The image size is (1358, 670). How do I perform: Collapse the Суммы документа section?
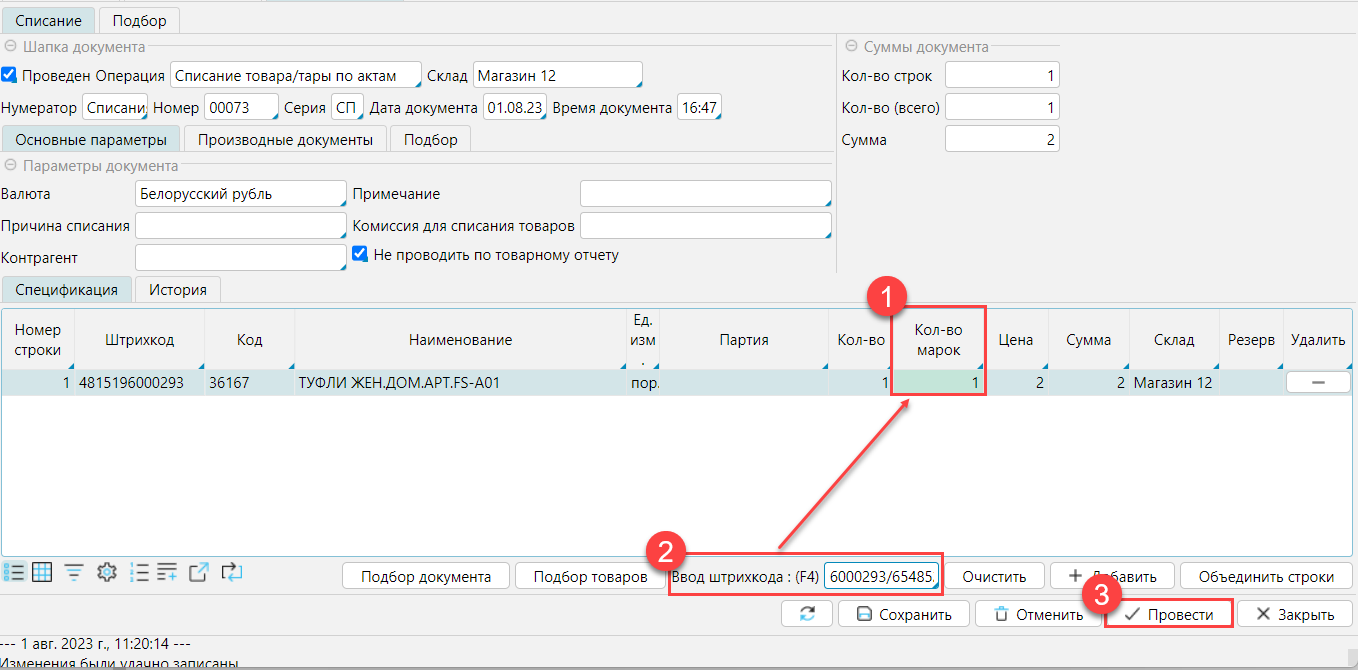click(852, 46)
